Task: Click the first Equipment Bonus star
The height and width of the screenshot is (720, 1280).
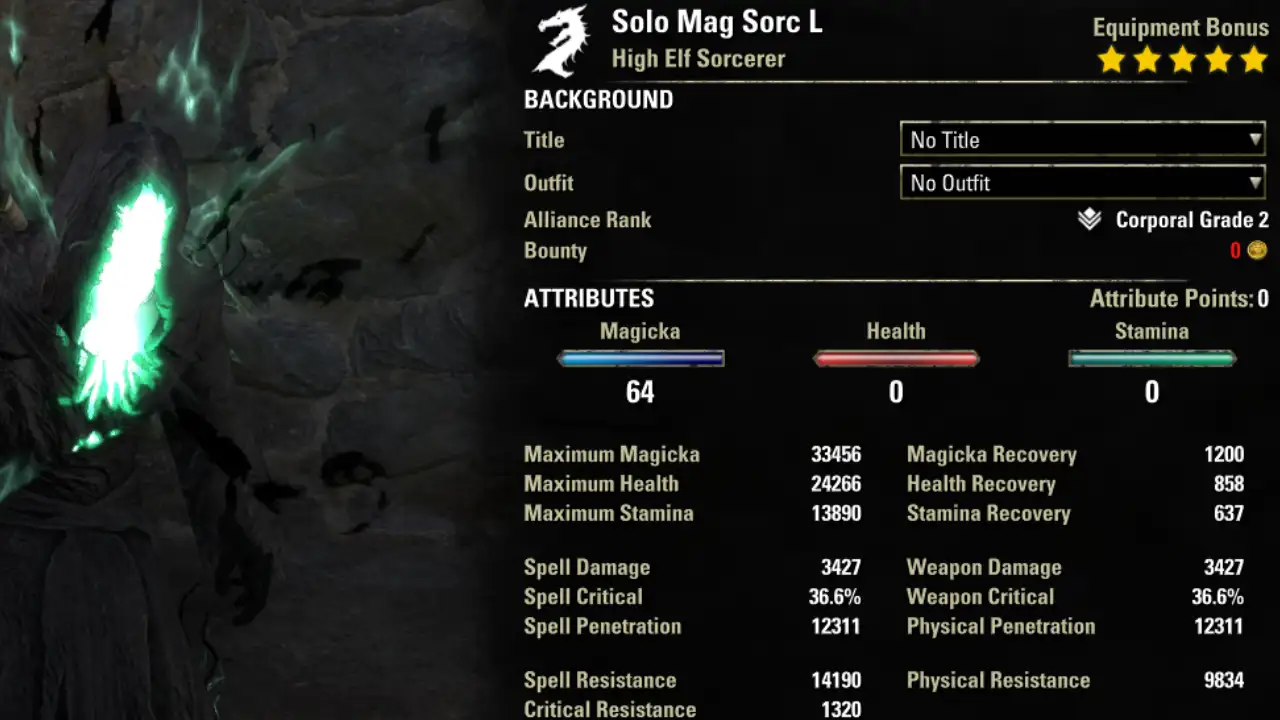Action: 1111,60
